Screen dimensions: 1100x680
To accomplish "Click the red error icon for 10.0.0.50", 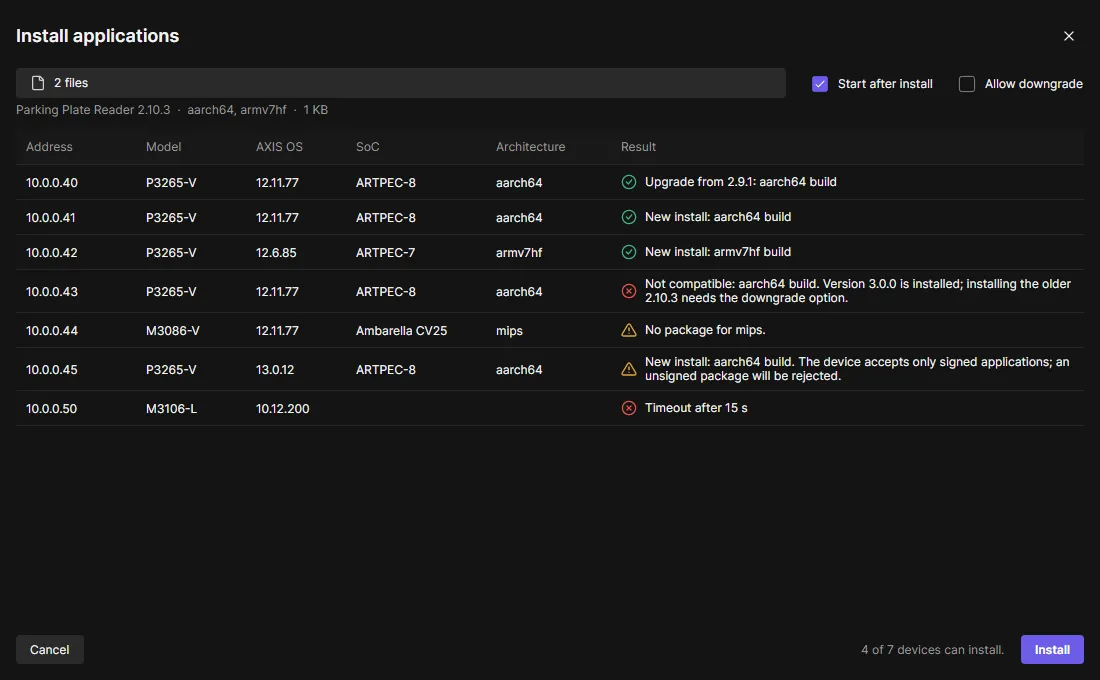I will [629, 408].
